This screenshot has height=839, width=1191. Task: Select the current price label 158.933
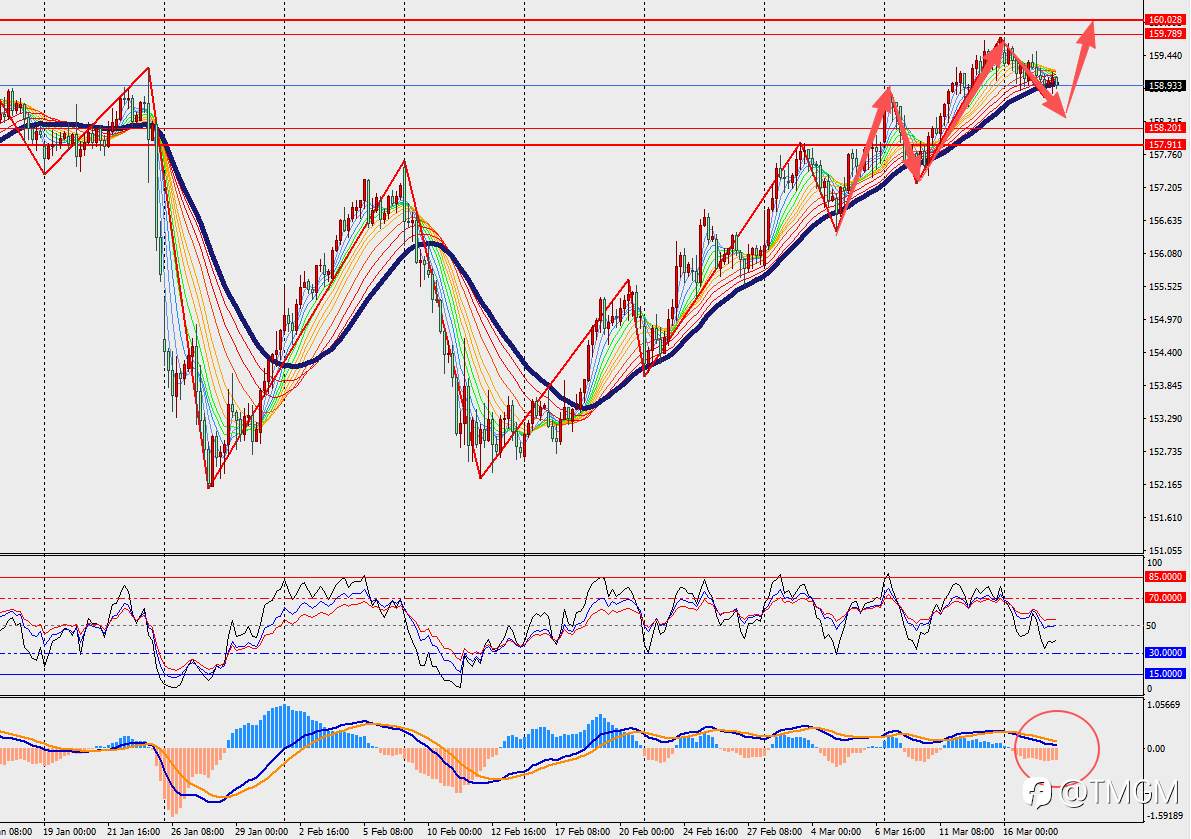[x=1165, y=86]
